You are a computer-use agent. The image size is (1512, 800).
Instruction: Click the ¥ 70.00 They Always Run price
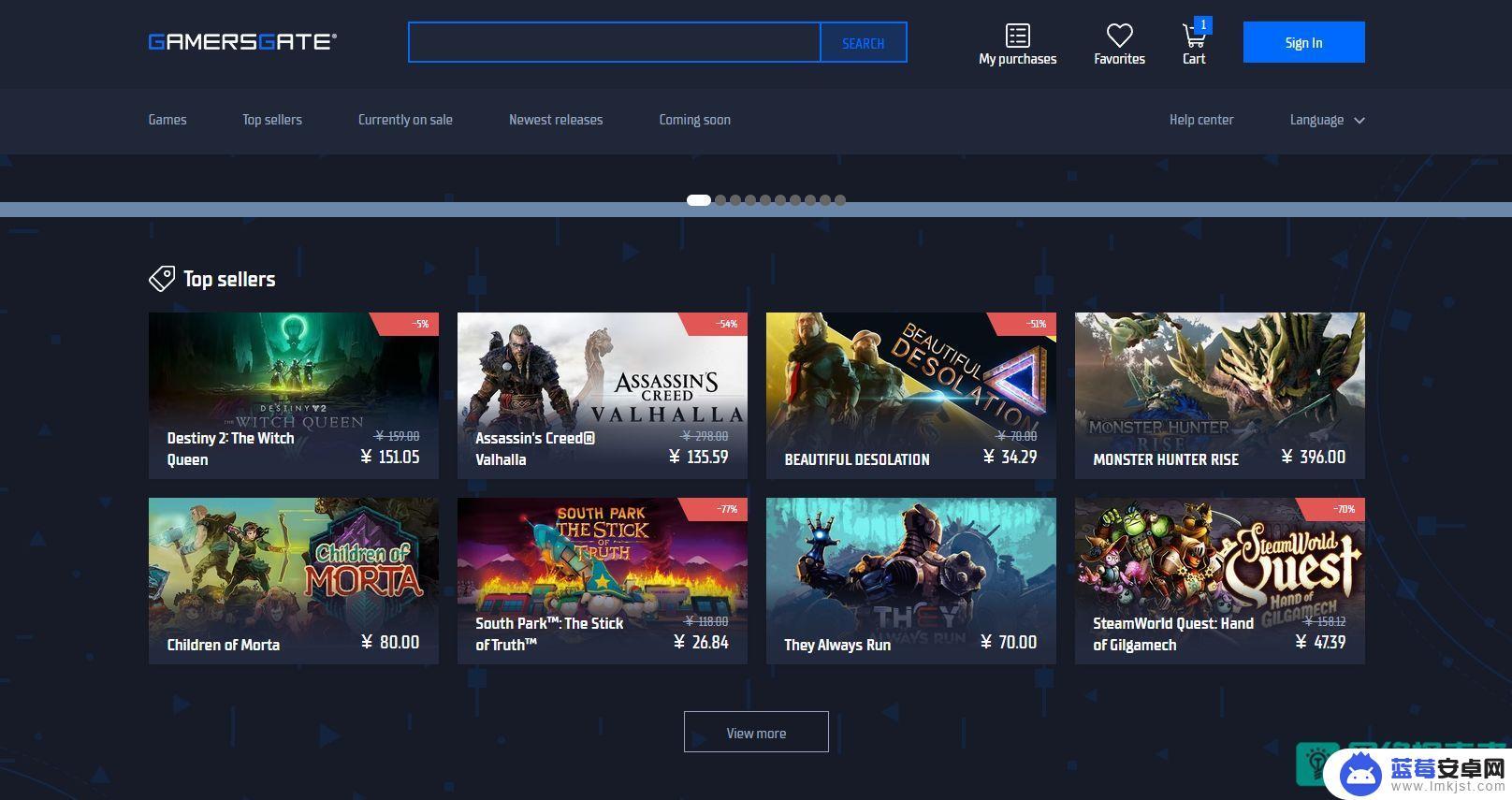click(x=1009, y=642)
